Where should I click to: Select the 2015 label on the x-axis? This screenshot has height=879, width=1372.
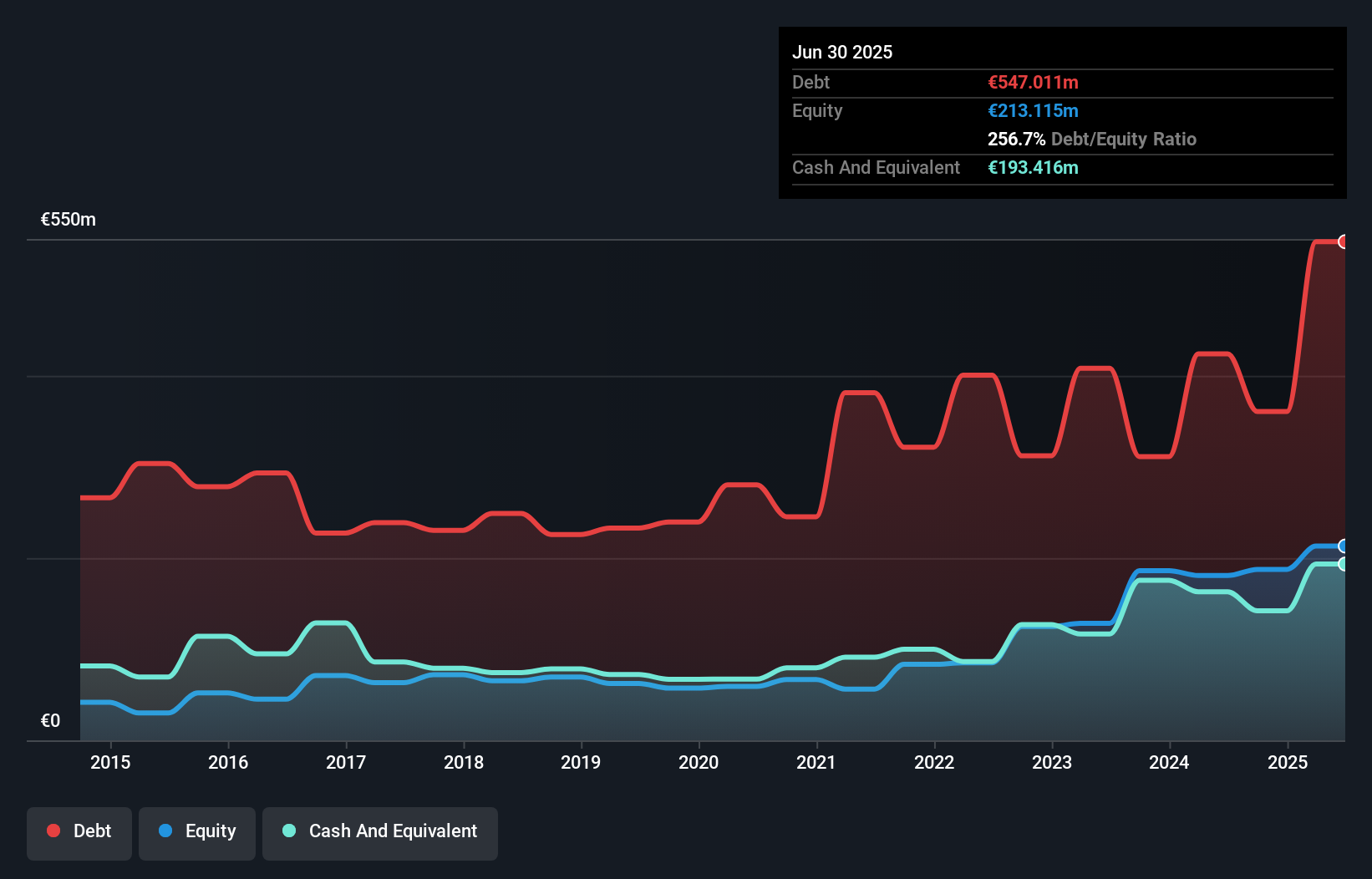[x=110, y=762]
